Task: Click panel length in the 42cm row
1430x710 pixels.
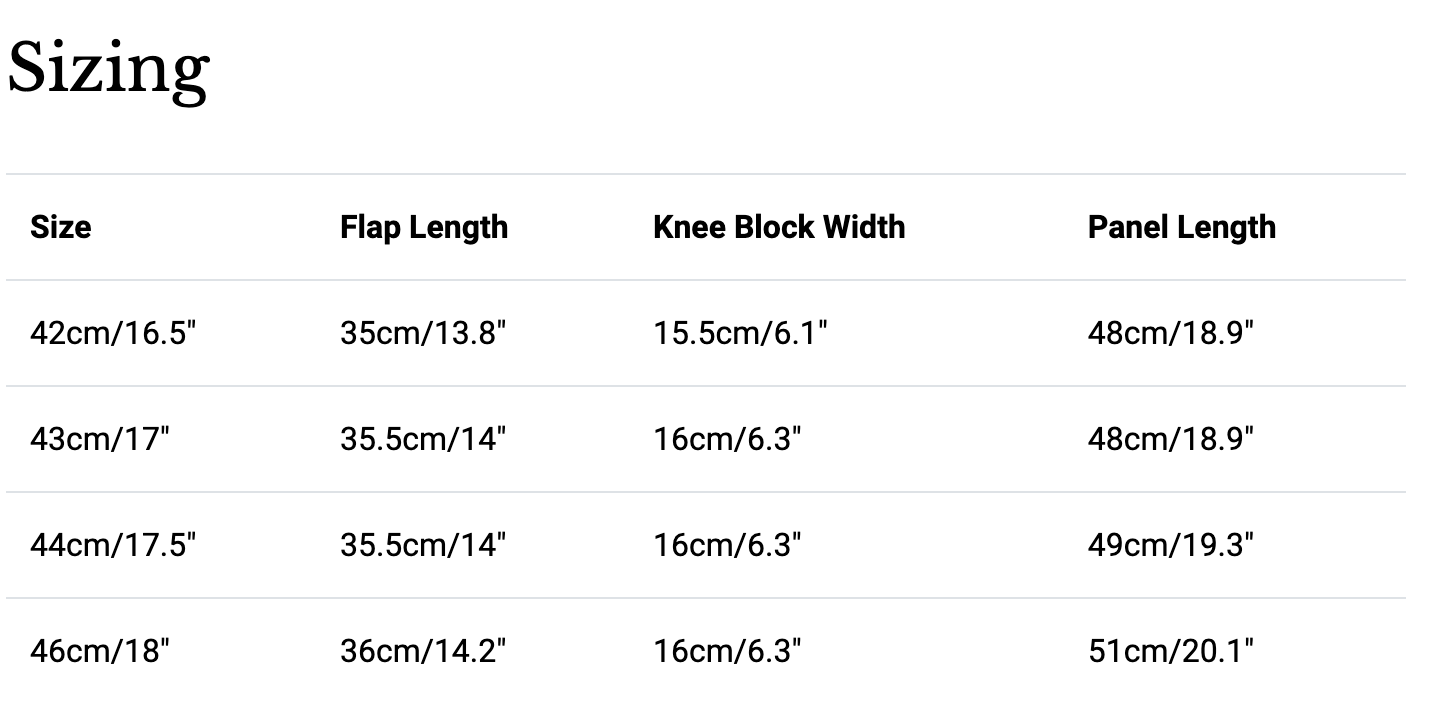Action: (1170, 333)
